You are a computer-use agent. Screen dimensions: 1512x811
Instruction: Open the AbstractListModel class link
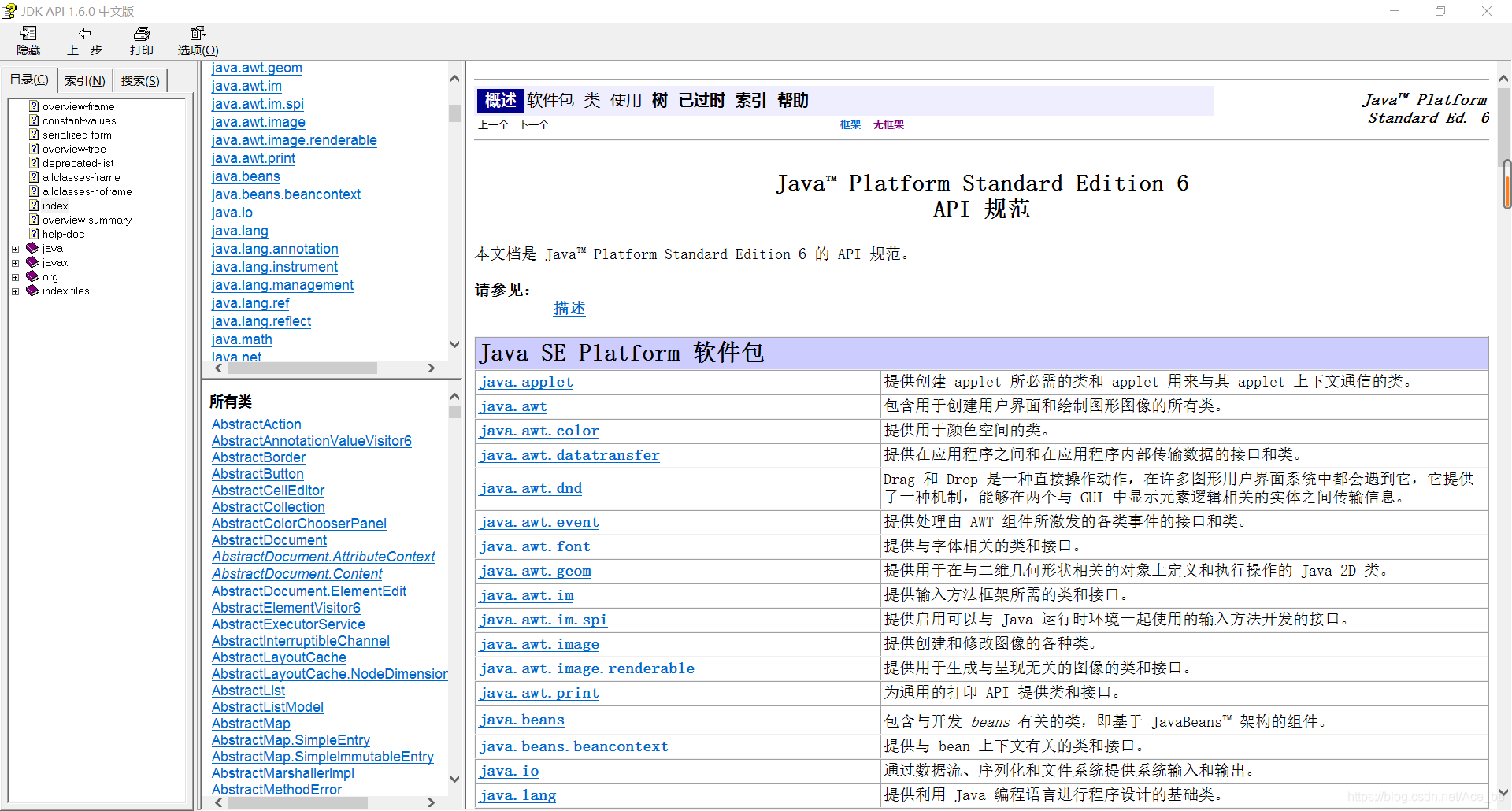[268, 707]
